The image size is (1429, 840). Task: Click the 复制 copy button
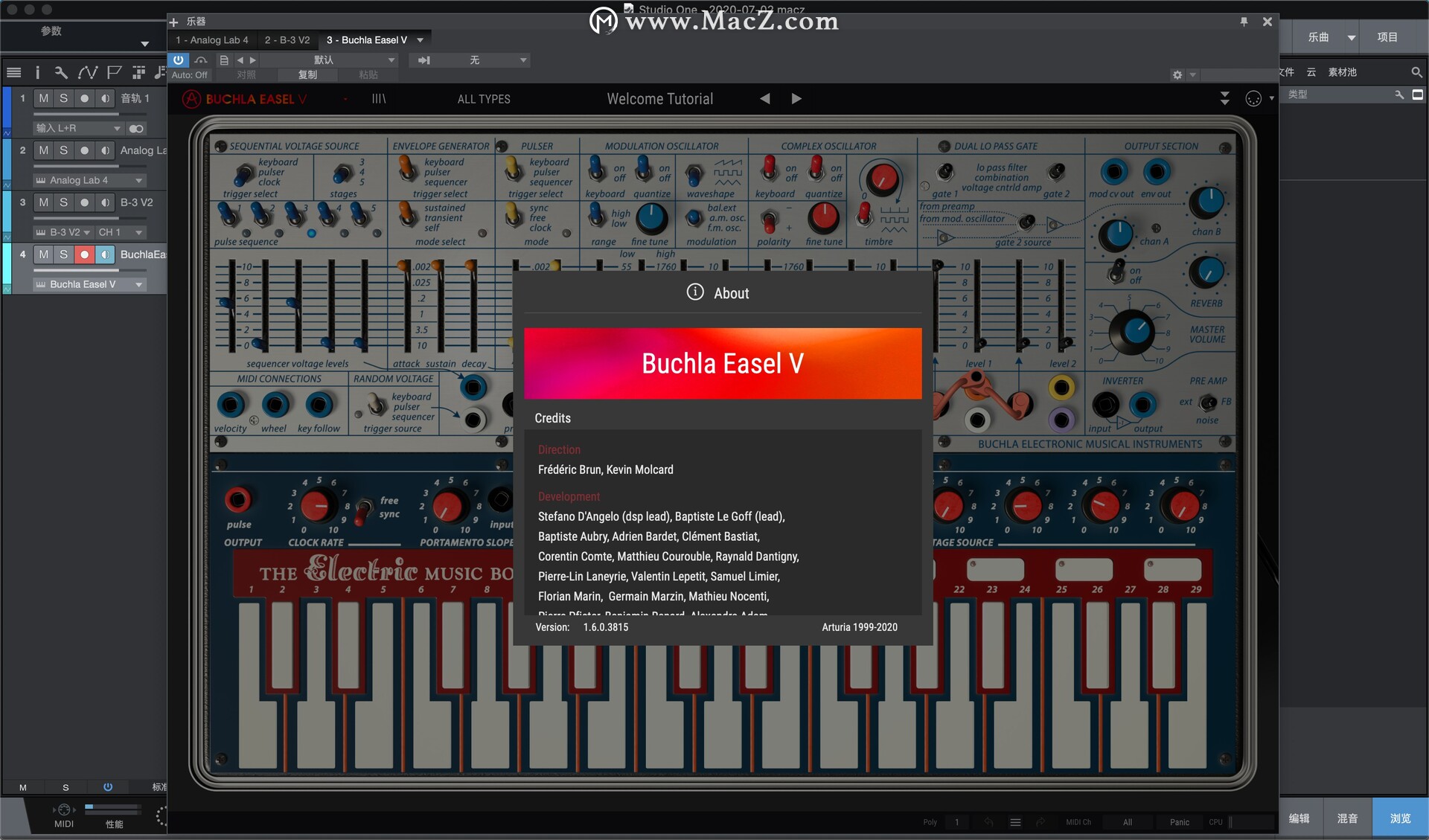(x=307, y=75)
